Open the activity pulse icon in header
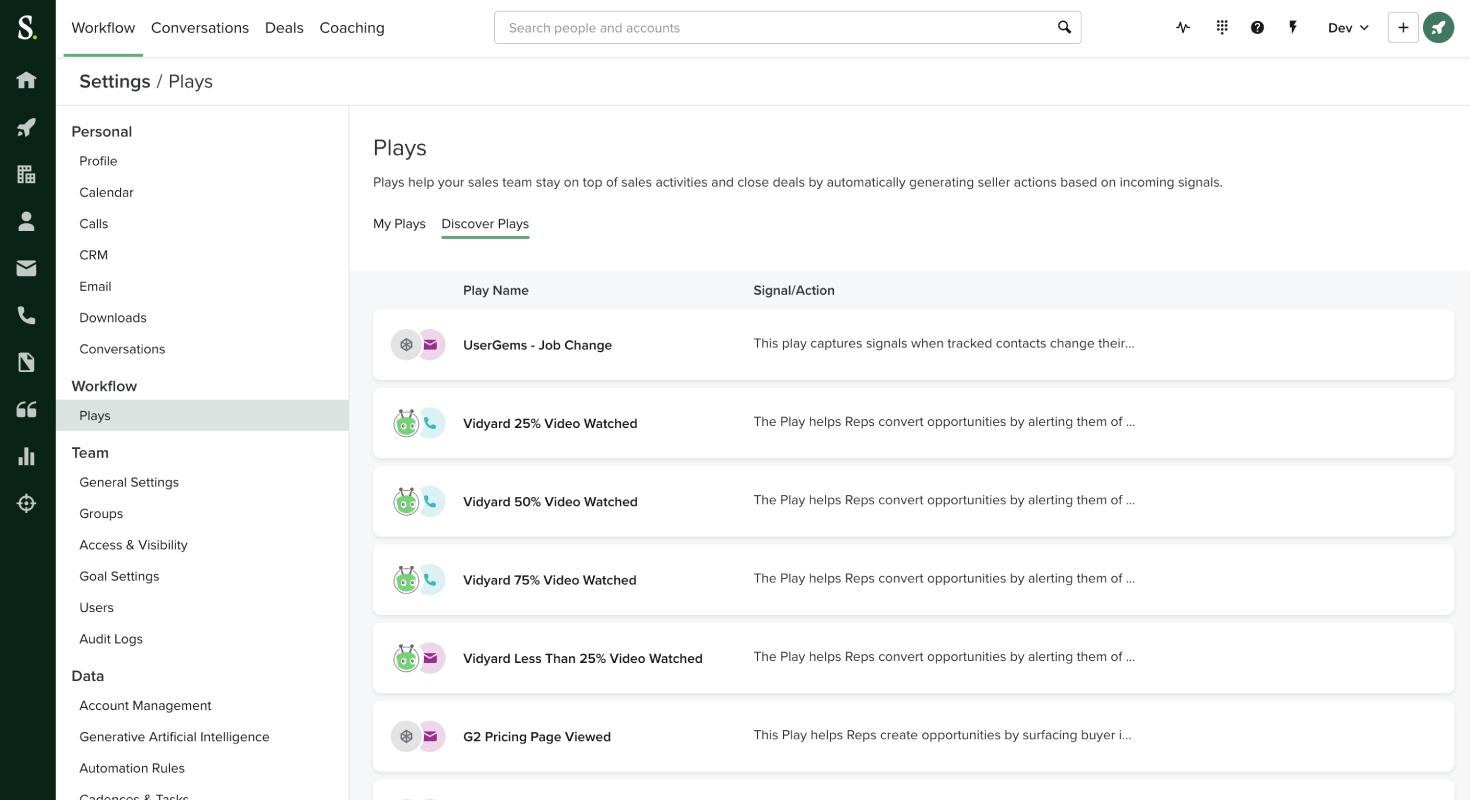This screenshot has height=800, width=1470. [x=1183, y=28]
